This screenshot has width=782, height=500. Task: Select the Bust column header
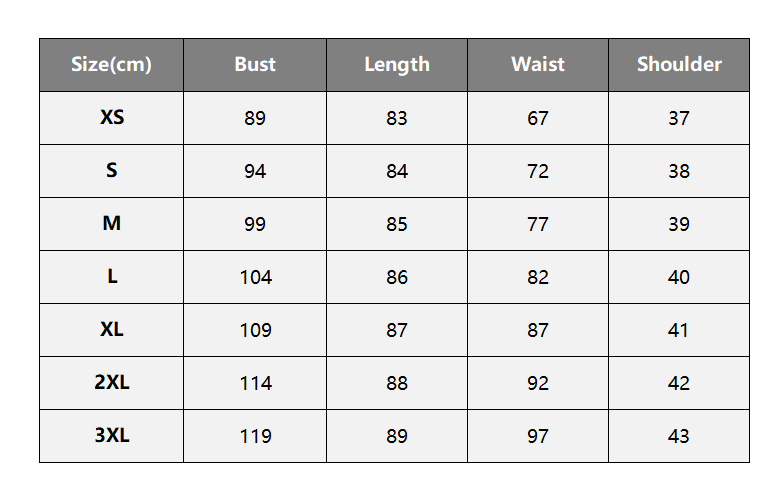[255, 65]
